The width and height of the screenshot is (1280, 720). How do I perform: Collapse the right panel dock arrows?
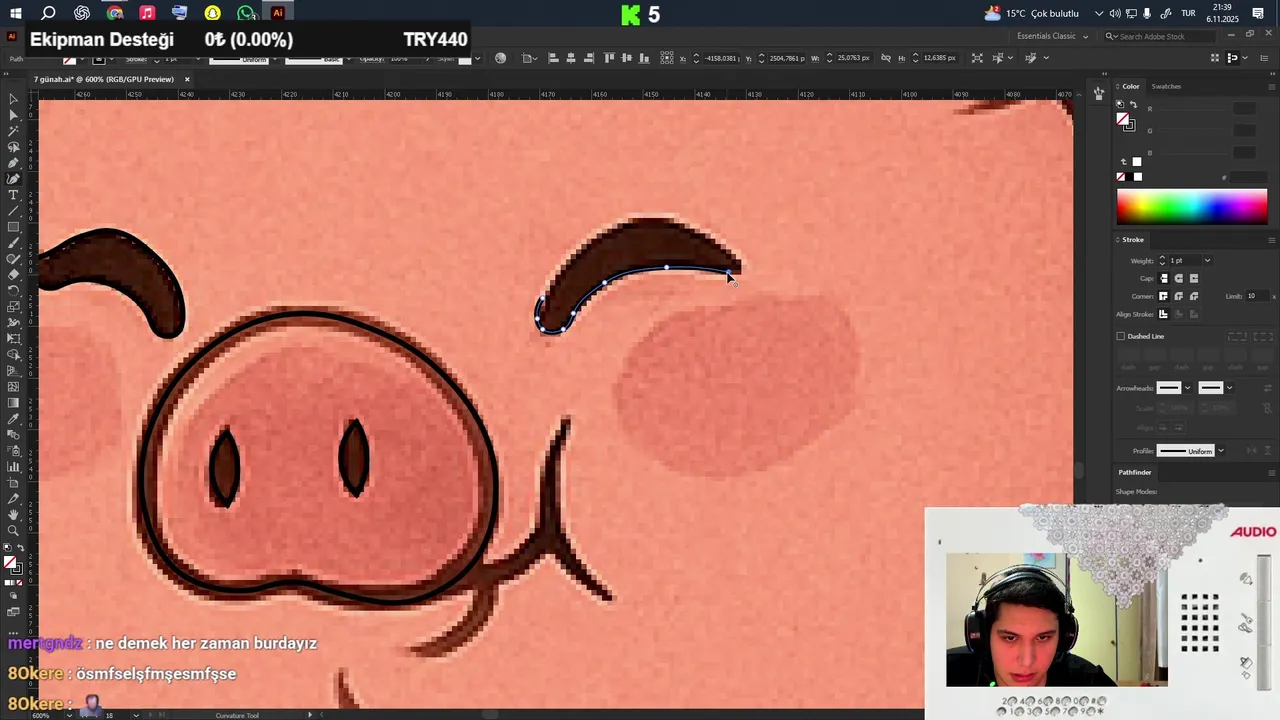click(1271, 75)
